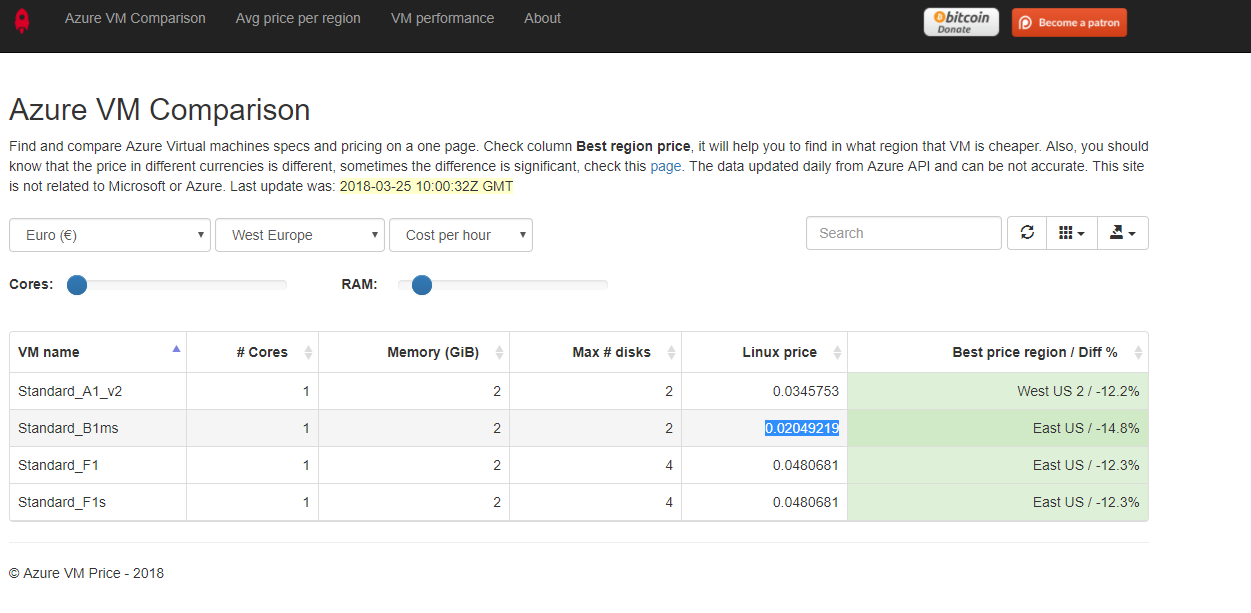Open the Euro (€) currency dropdown

(x=110, y=235)
